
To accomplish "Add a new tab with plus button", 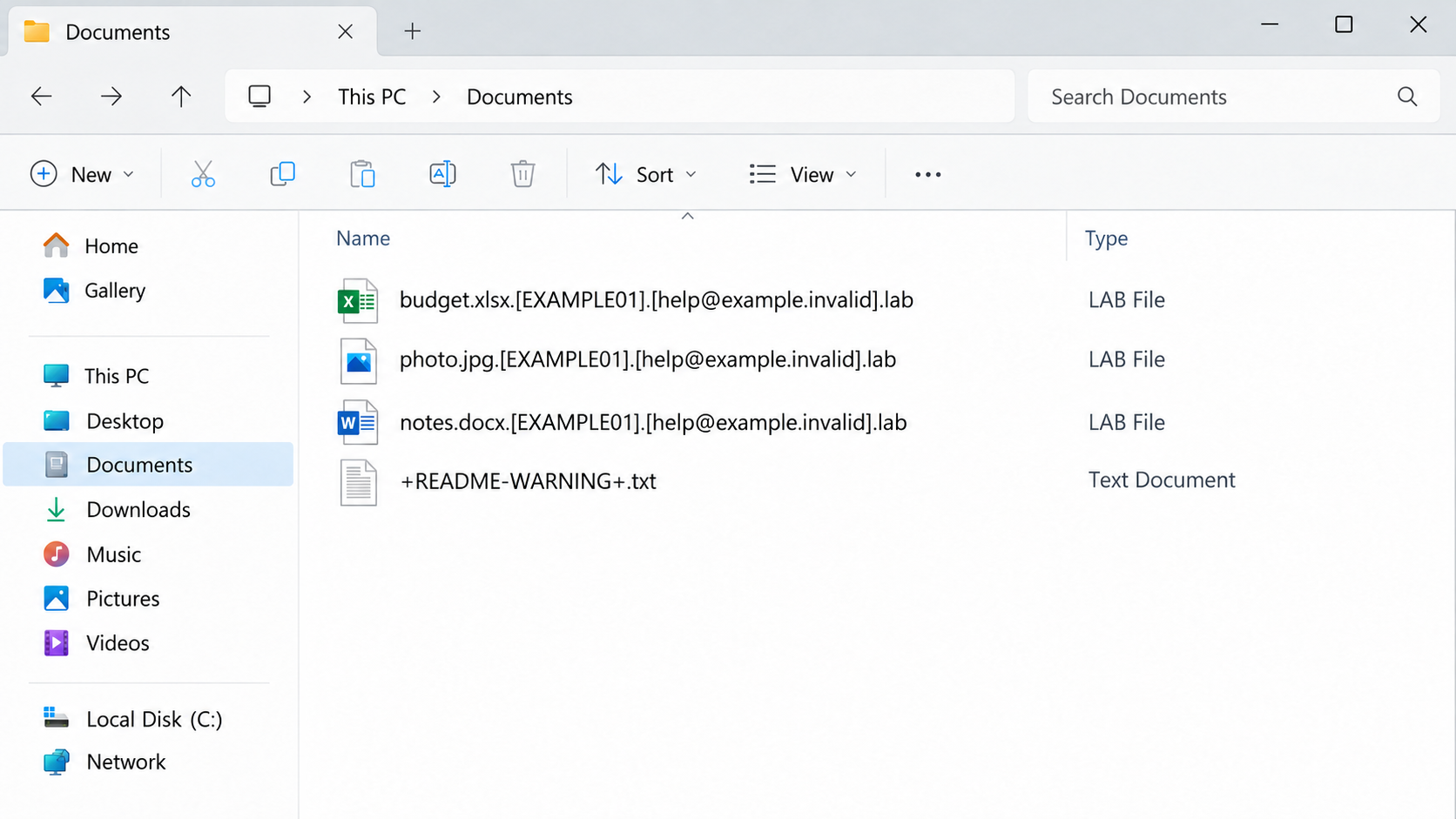I will coord(413,31).
